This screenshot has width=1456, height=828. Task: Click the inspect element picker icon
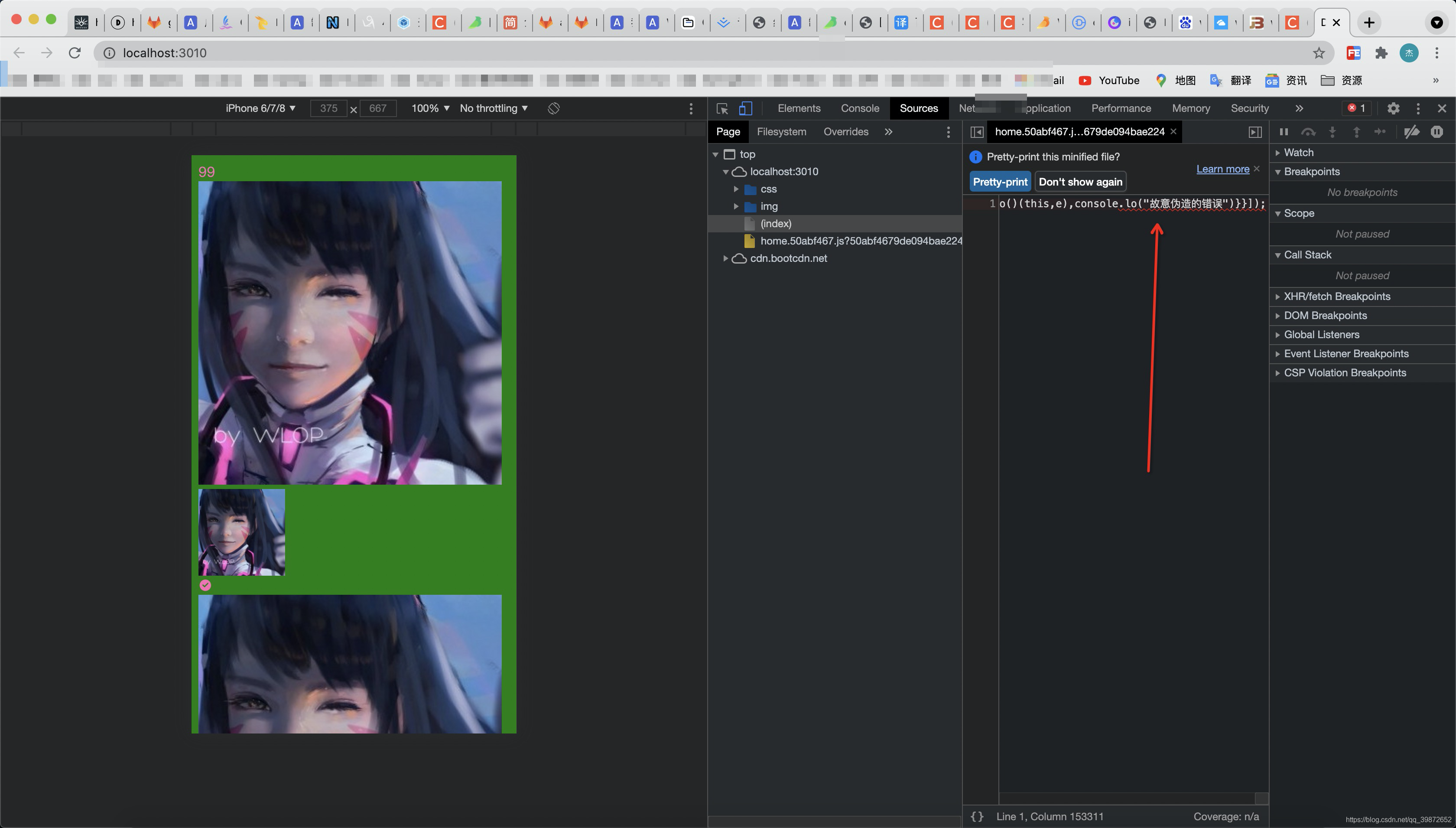tap(722, 108)
